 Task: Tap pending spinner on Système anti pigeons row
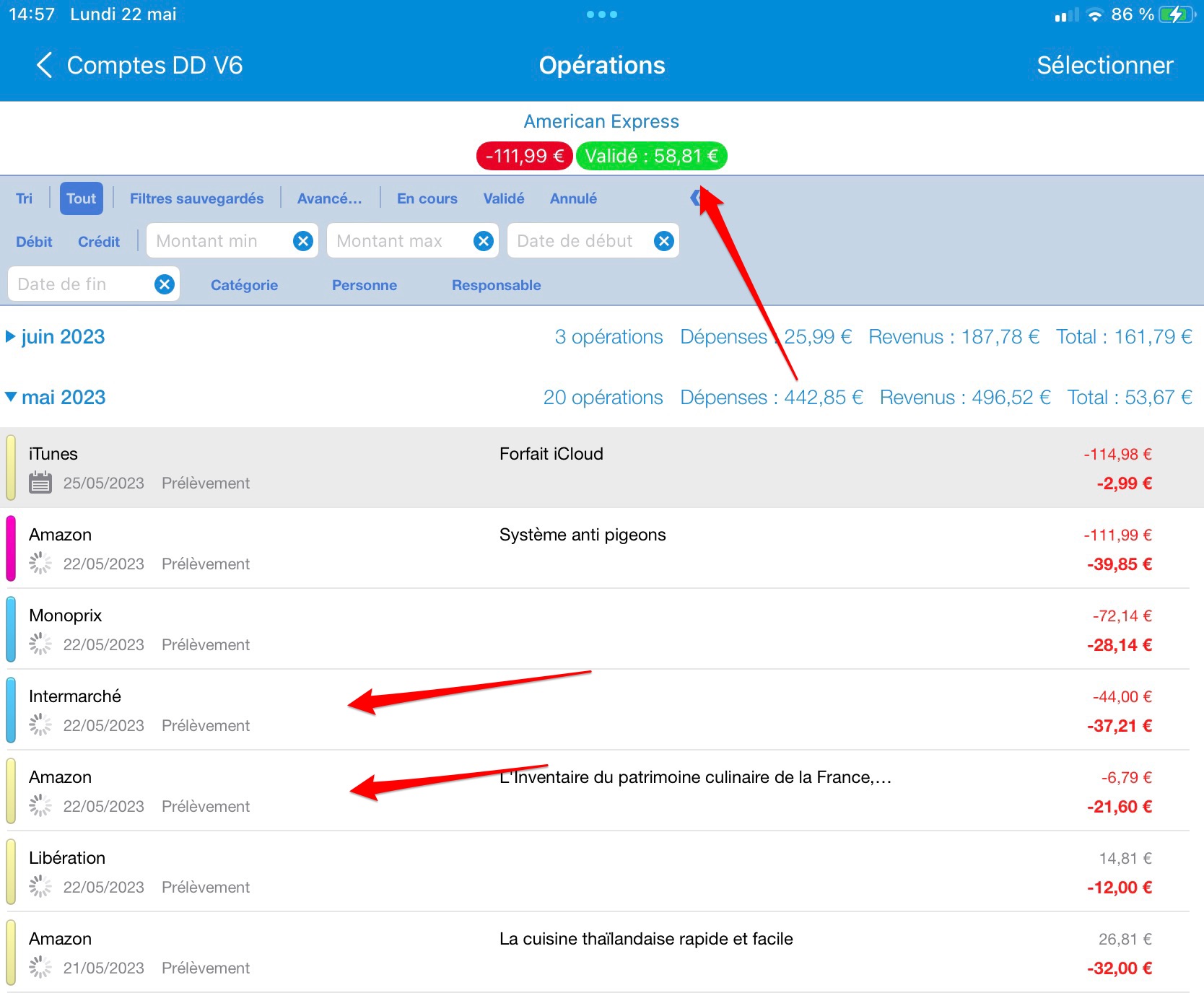coord(40,564)
